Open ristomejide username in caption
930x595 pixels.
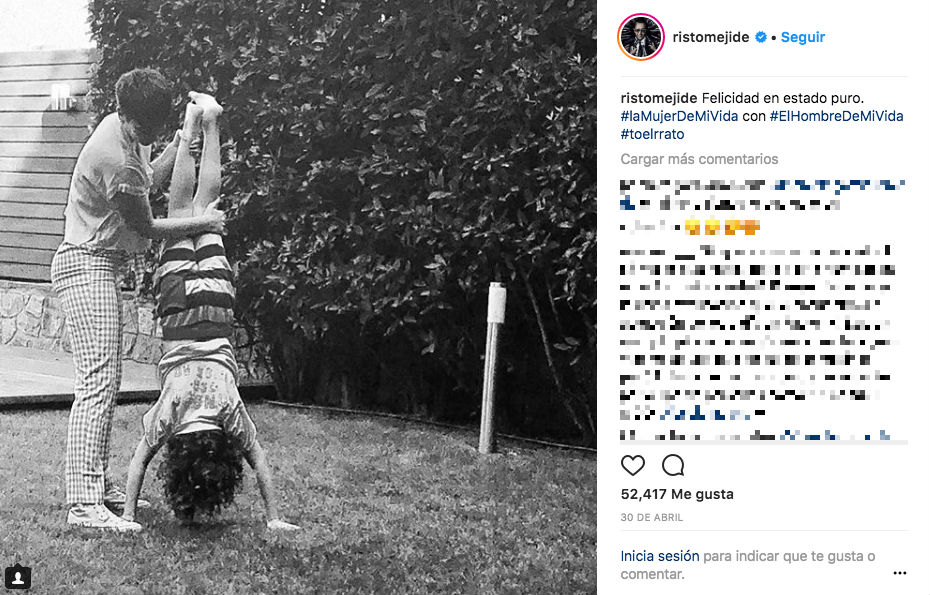coord(658,98)
